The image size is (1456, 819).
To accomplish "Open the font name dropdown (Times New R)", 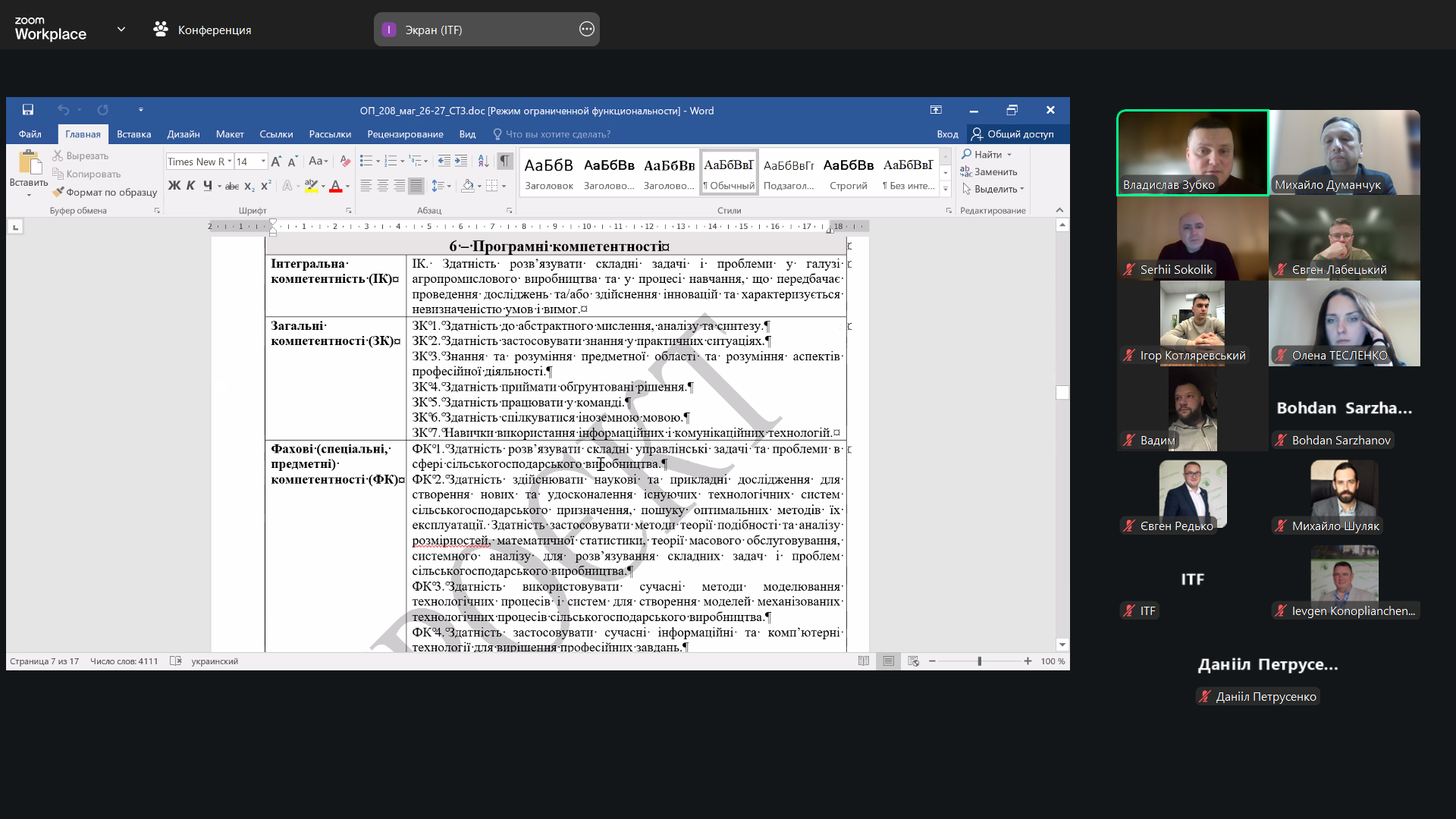I will (x=230, y=162).
